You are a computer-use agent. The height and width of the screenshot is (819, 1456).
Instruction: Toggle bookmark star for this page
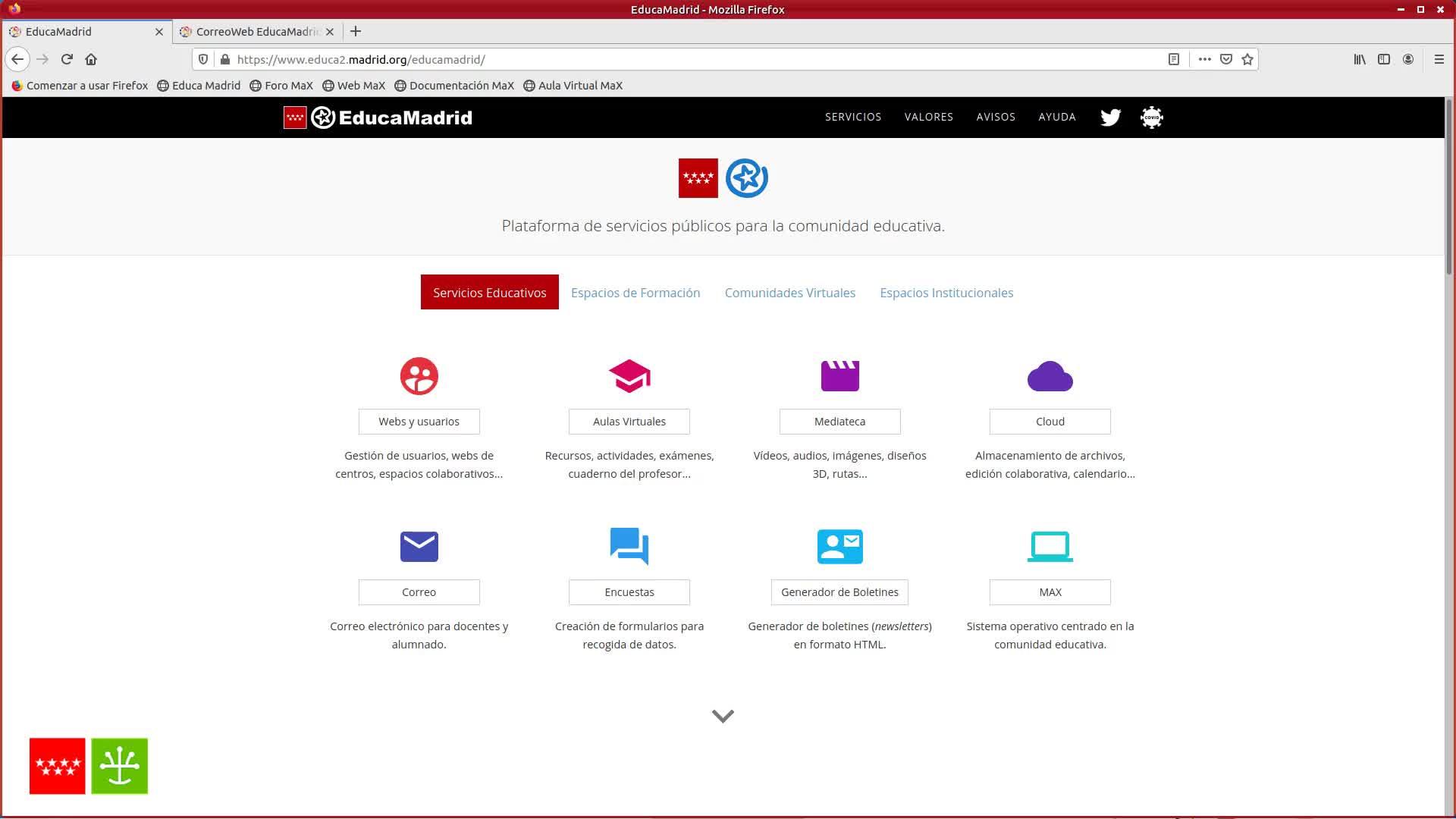click(1247, 59)
